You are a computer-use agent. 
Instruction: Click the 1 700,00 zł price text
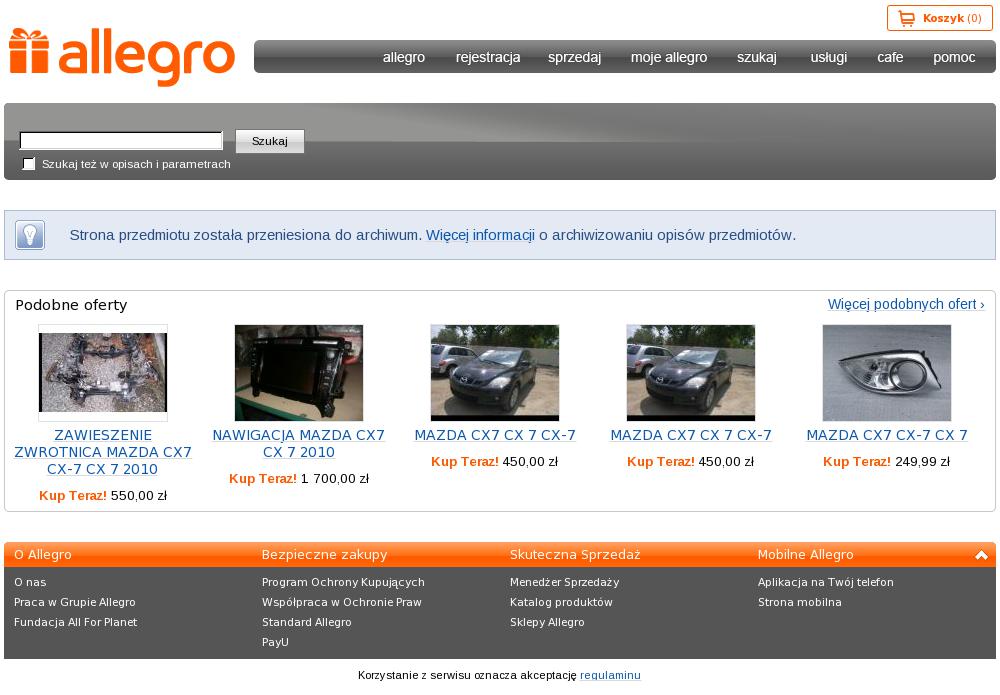[x=335, y=478]
